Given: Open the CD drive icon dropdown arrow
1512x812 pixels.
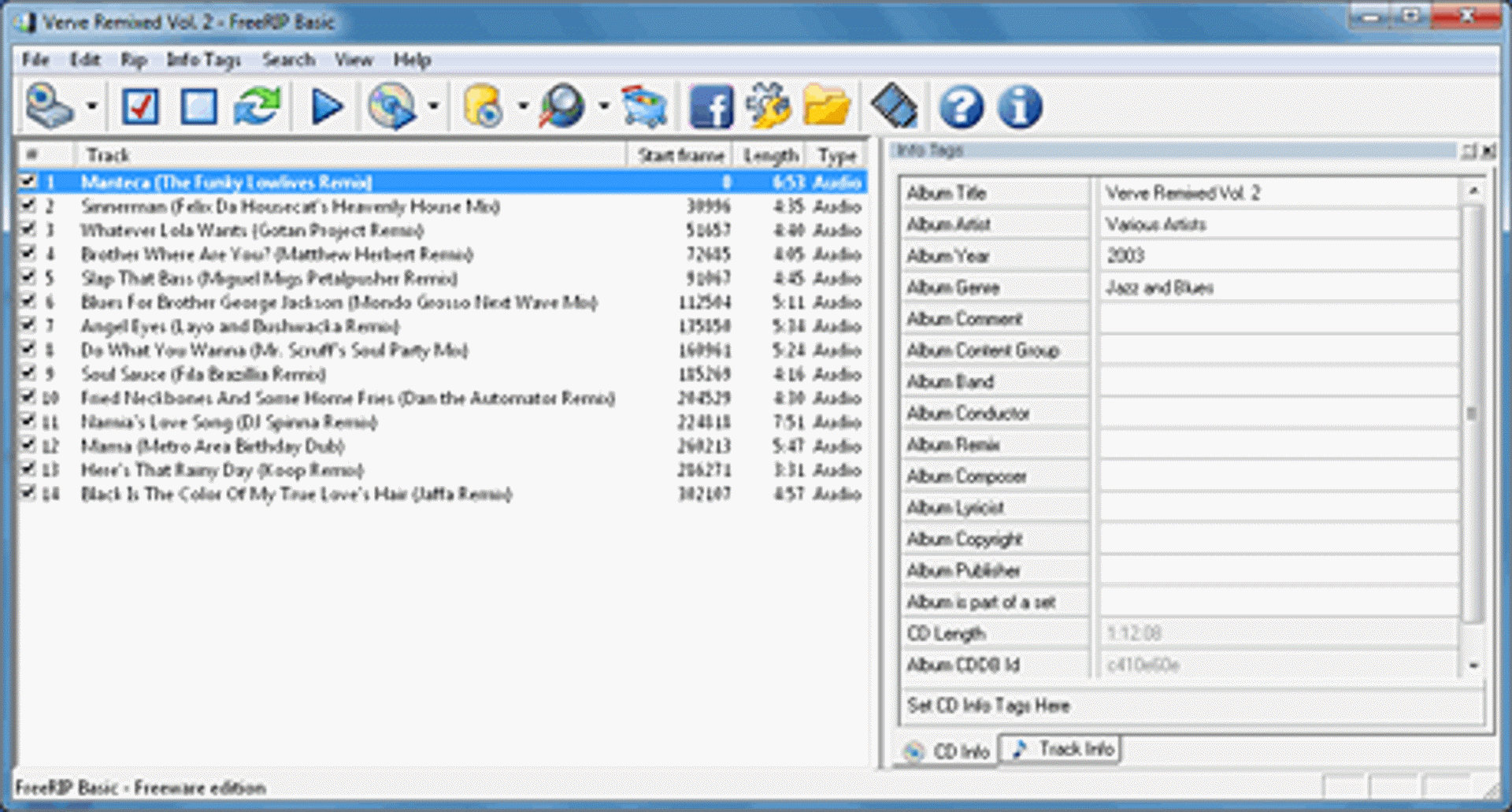Looking at the screenshot, I should 92,106.
